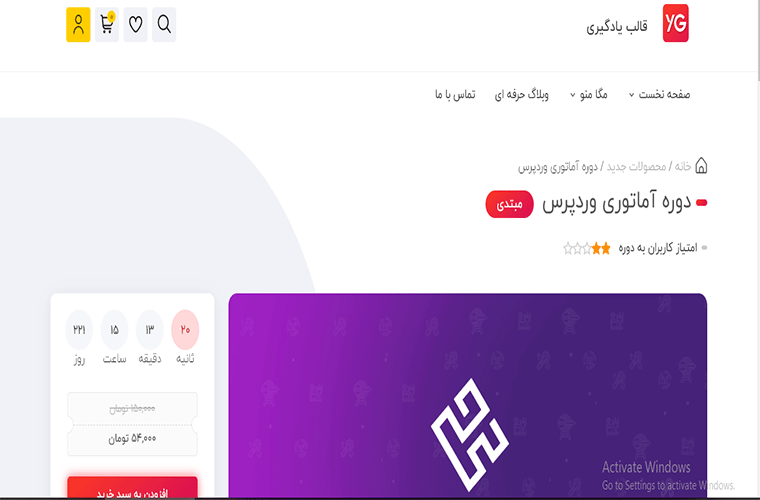Click the home icon in breadcrumb
The image size is (760, 500).
(701, 166)
